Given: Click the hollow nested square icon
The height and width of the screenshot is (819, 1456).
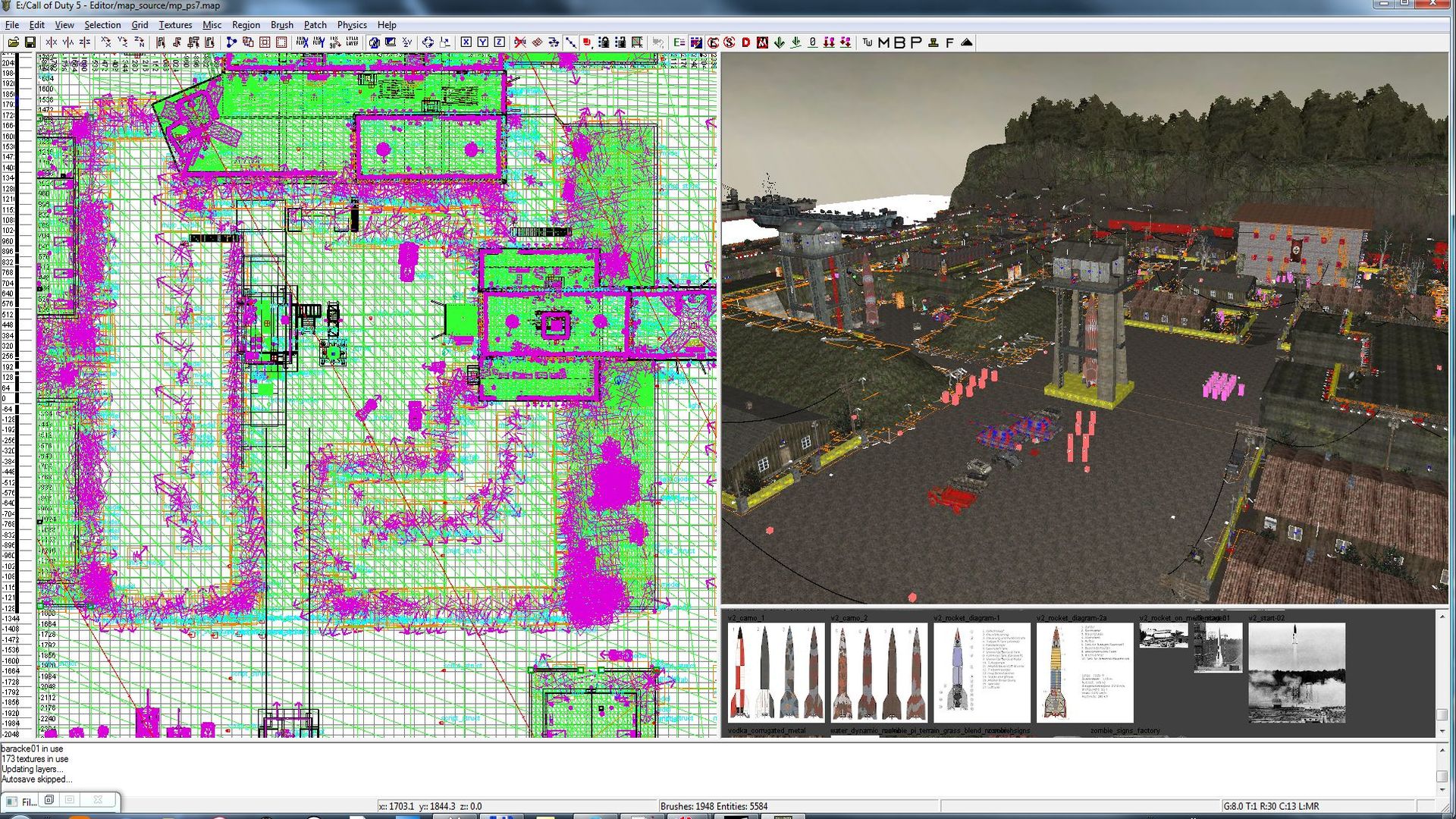Looking at the screenshot, I should tap(265, 42).
